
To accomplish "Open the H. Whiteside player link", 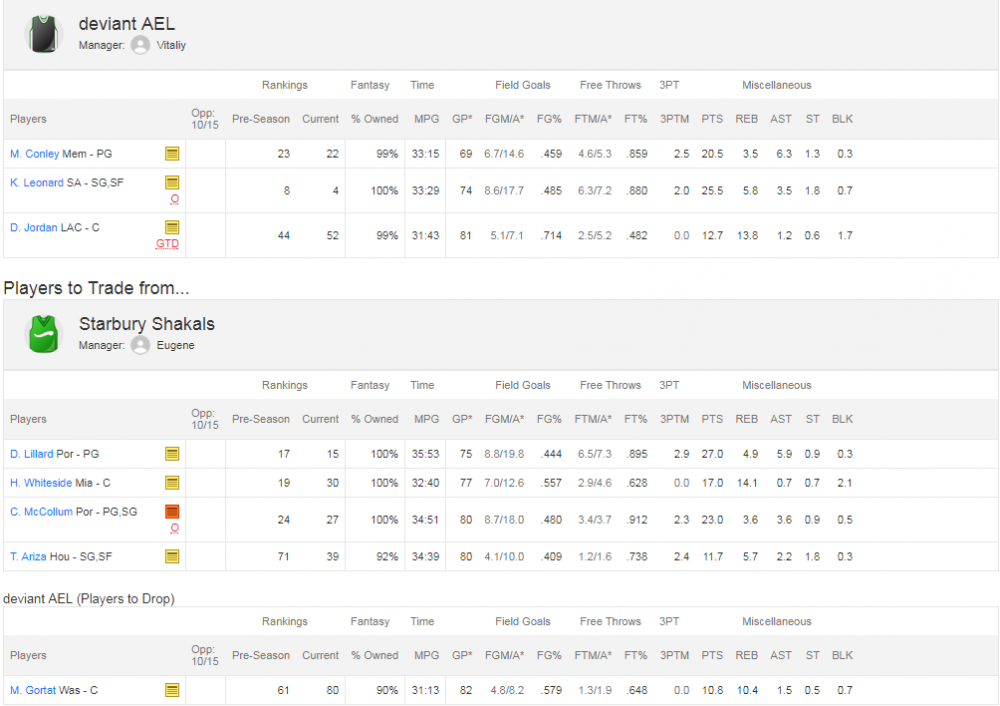I will coord(41,483).
